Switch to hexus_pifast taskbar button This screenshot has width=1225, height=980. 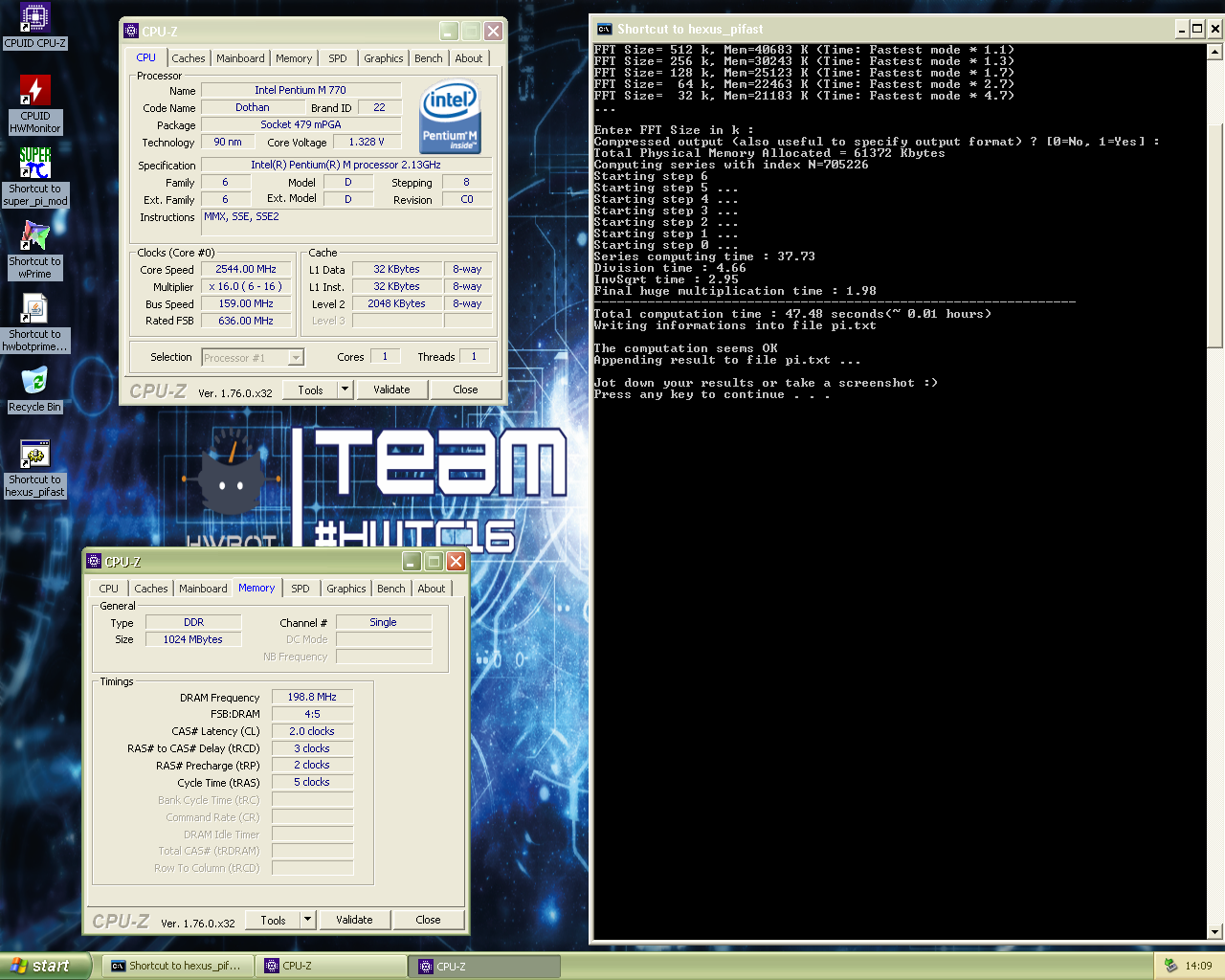[x=178, y=966]
